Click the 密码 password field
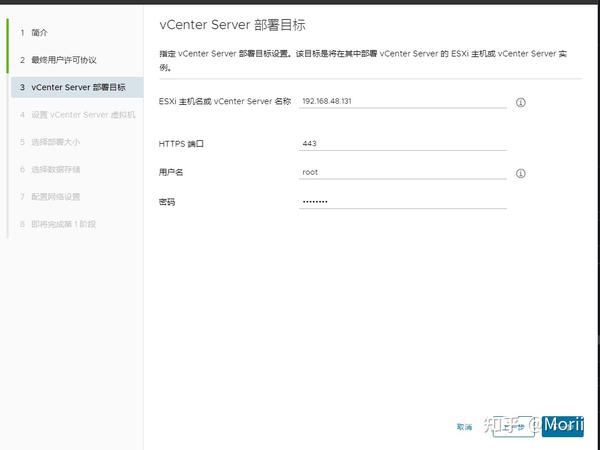600x450 pixels. pyautogui.click(x=403, y=202)
